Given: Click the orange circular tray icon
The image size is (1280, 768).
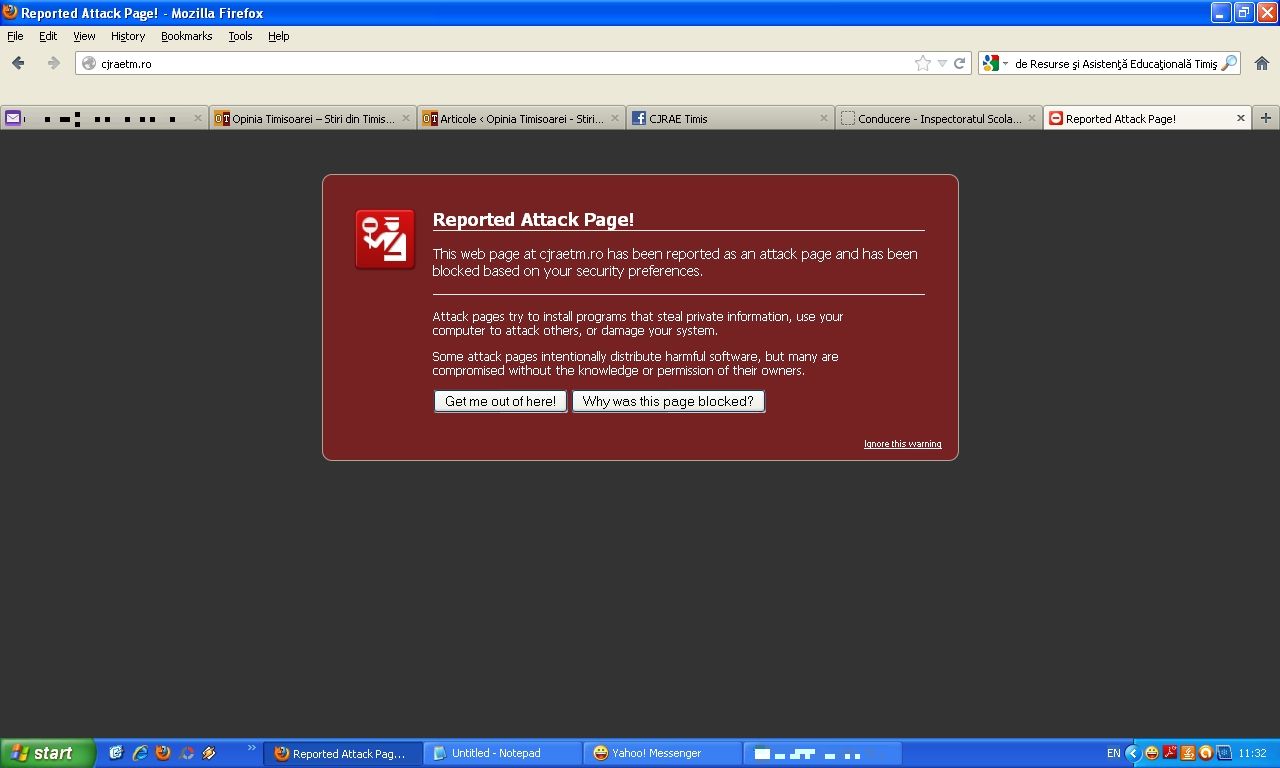Looking at the screenshot, I should (1205, 753).
